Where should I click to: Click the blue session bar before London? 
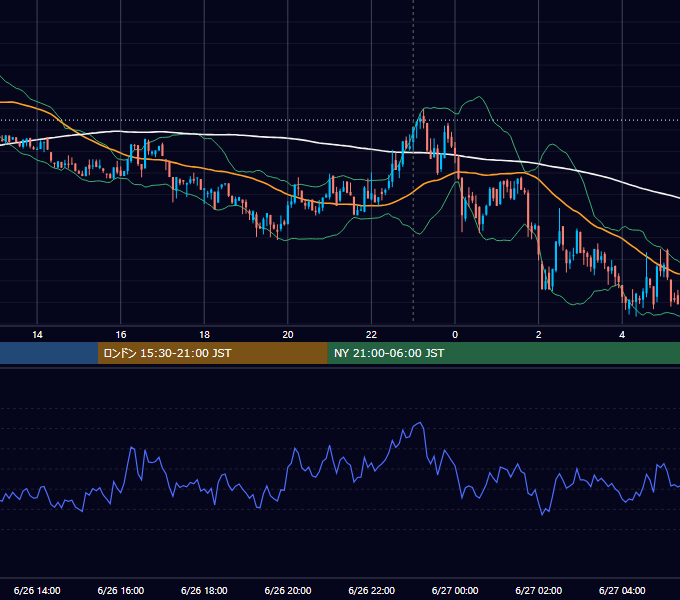(x=49, y=353)
